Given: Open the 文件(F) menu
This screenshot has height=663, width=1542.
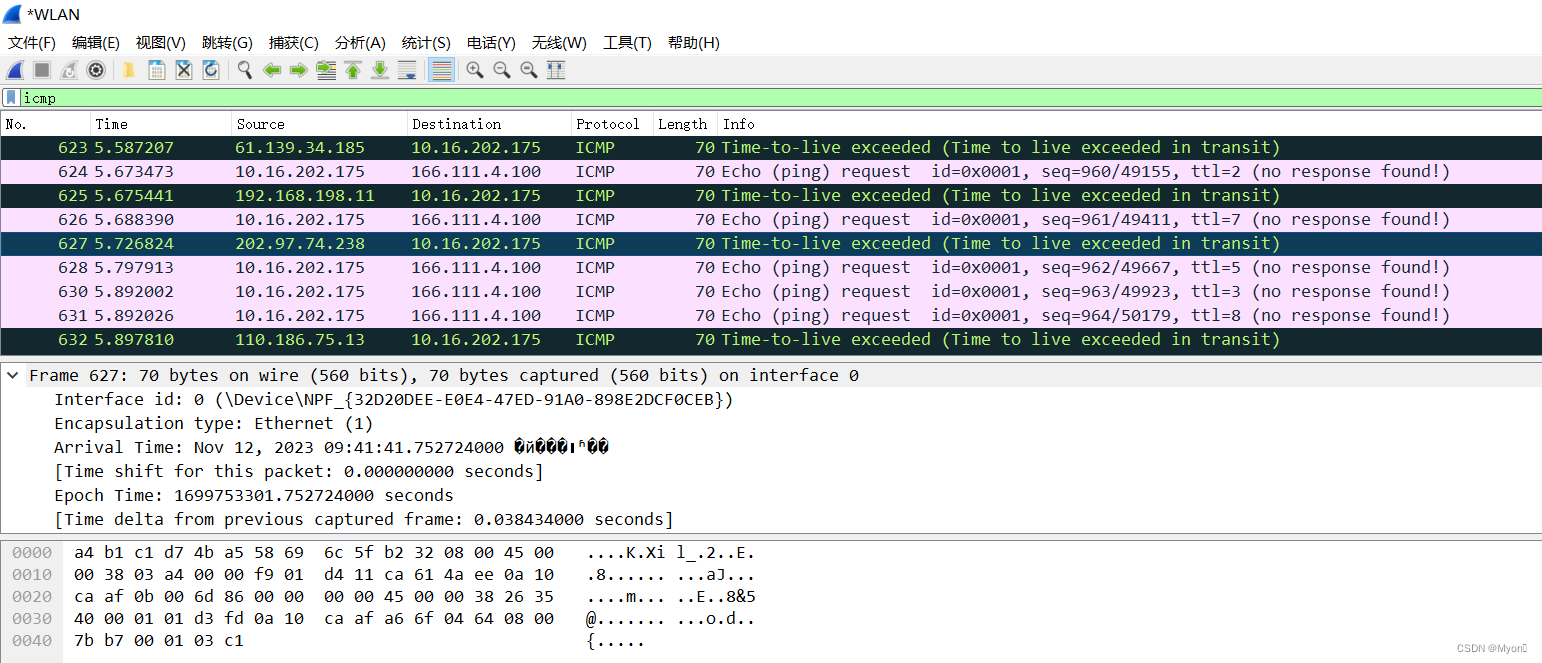Looking at the screenshot, I should tap(32, 43).
